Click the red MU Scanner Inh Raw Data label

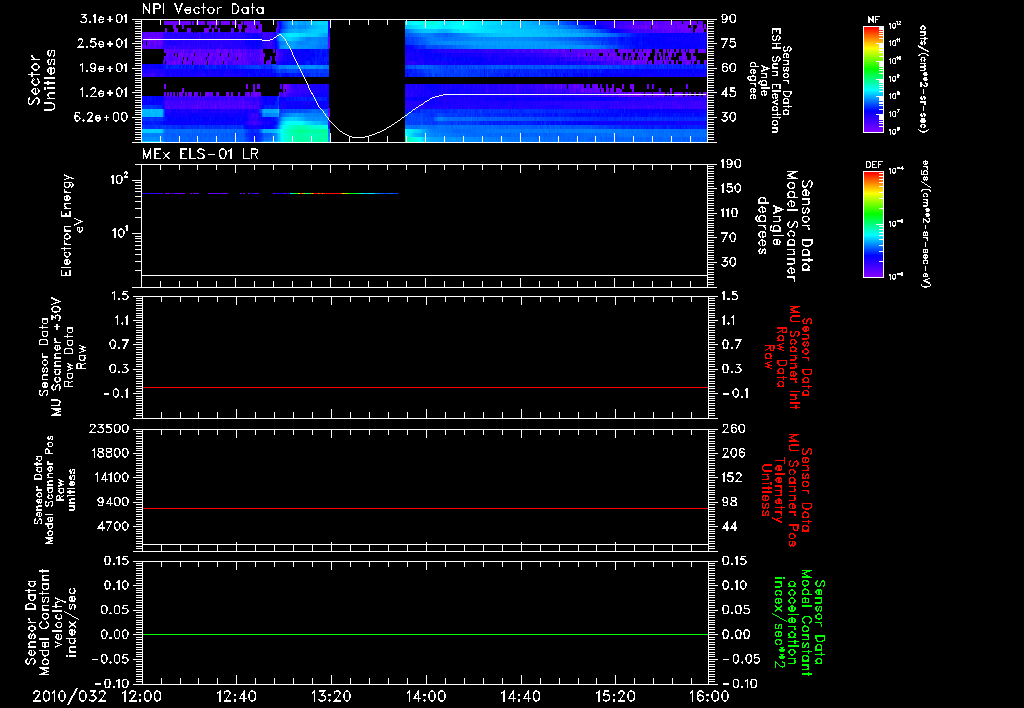(x=787, y=358)
